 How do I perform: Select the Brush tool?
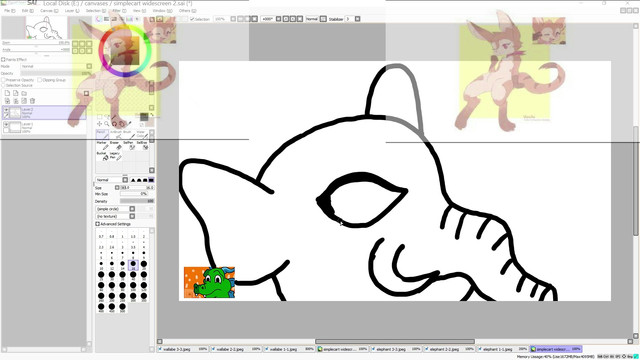pyautogui.click(x=128, y=134)
